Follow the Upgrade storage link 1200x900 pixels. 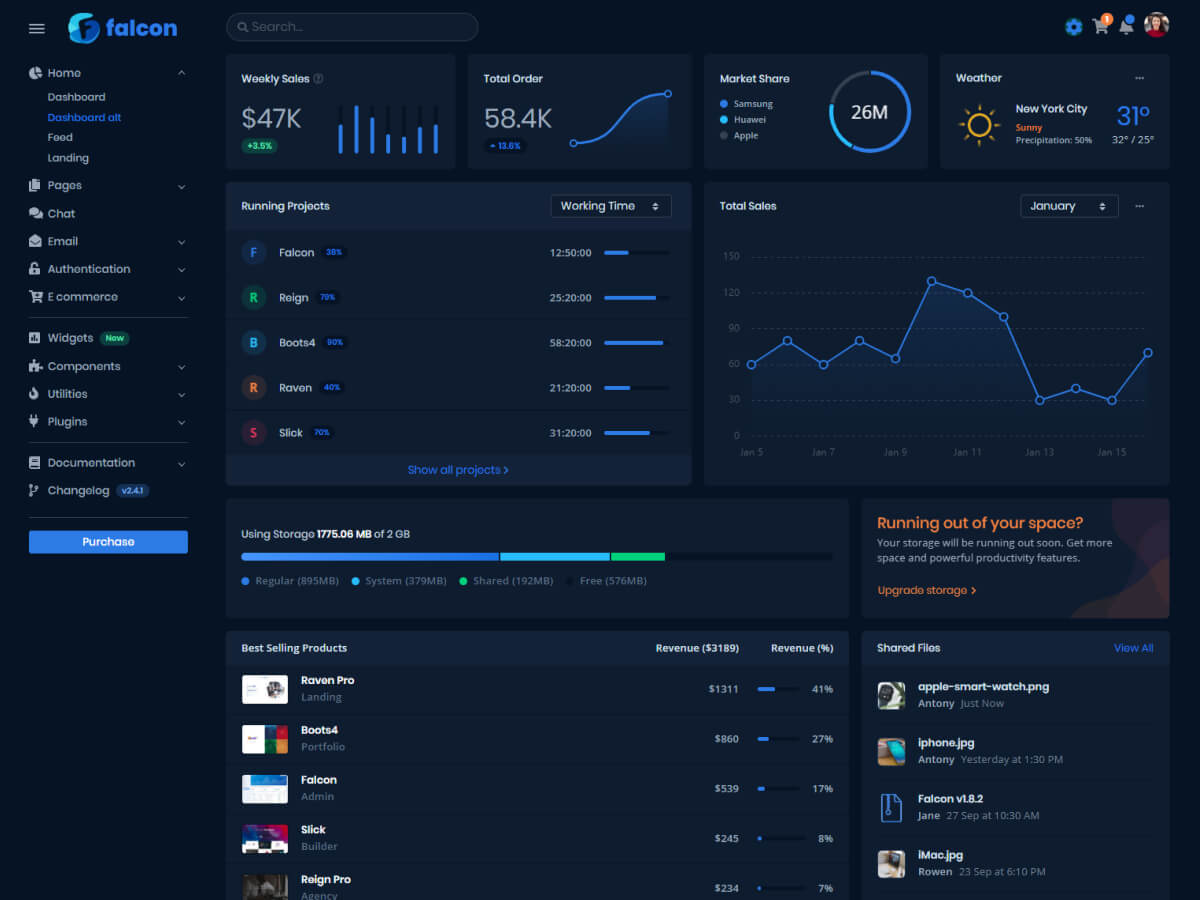point(926,590)
